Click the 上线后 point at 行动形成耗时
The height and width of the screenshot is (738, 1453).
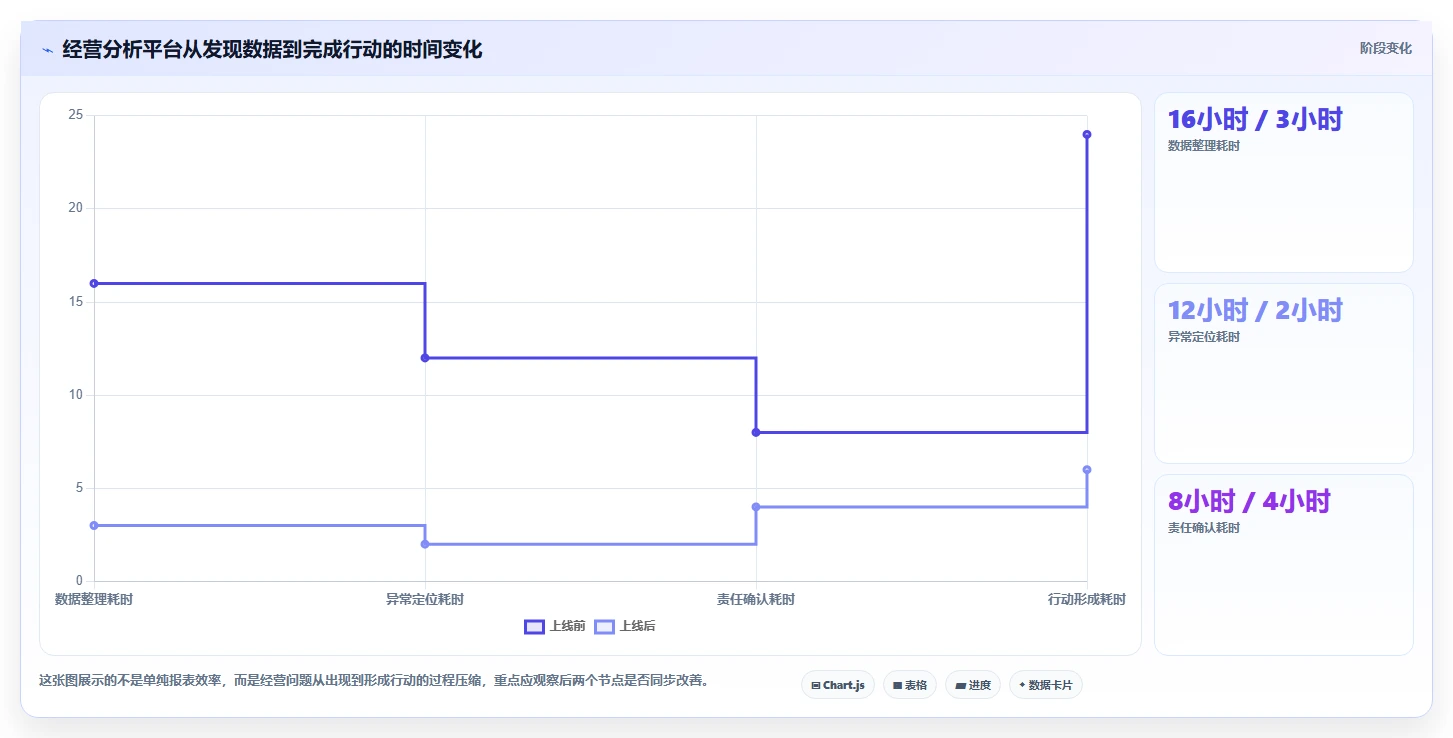(x=1087, y=470)
